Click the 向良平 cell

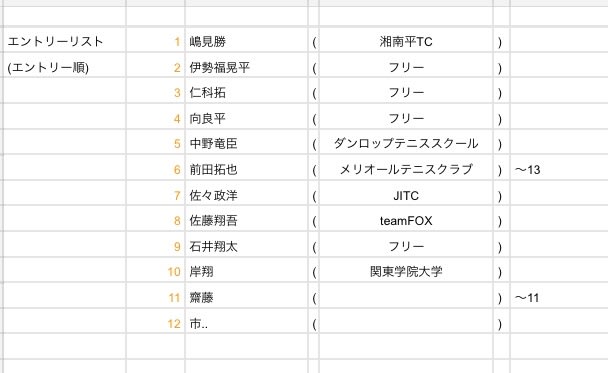click(x=247, y=118)
